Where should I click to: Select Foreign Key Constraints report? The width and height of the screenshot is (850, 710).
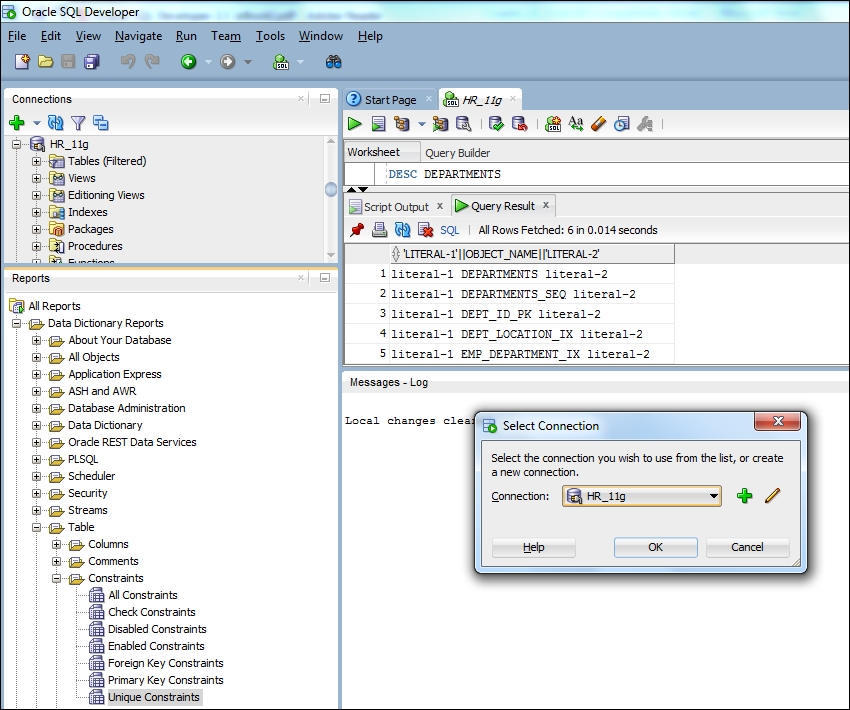pyautogui.click(x=165, y=663)
